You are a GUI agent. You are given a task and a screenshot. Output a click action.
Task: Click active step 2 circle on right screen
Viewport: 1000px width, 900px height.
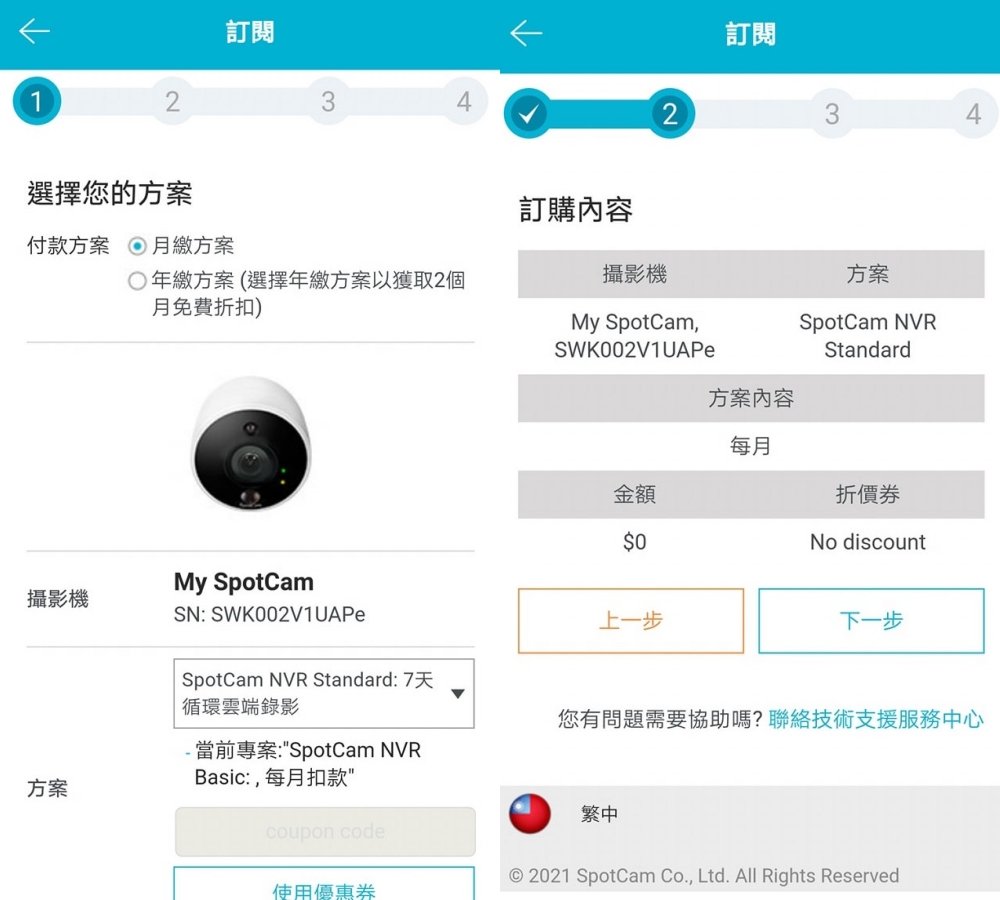(670, 114)
